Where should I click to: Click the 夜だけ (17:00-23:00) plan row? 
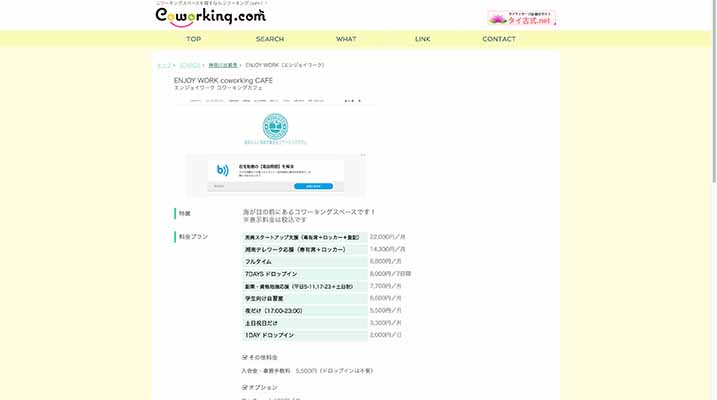click(x=305, y=311)
